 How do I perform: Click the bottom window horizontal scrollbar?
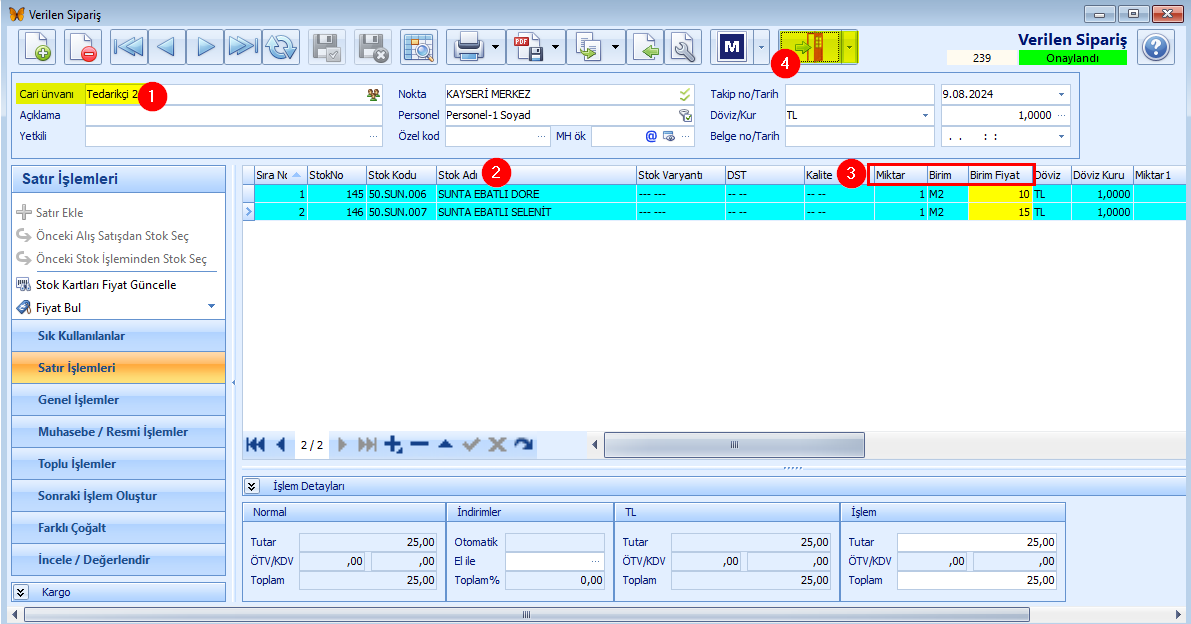pos(526,614)
